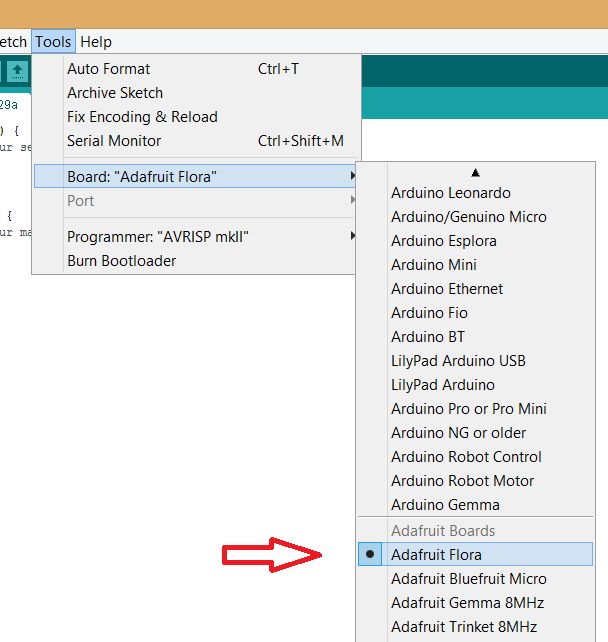
Task: Open the Tools menu
Action: 53,41
